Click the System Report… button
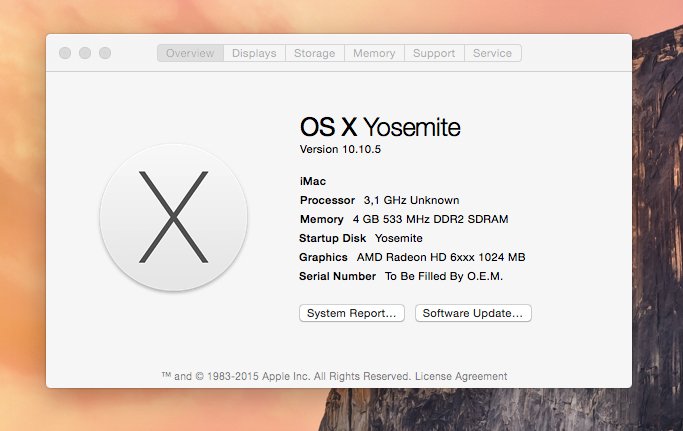 click(x=352, y=313)
